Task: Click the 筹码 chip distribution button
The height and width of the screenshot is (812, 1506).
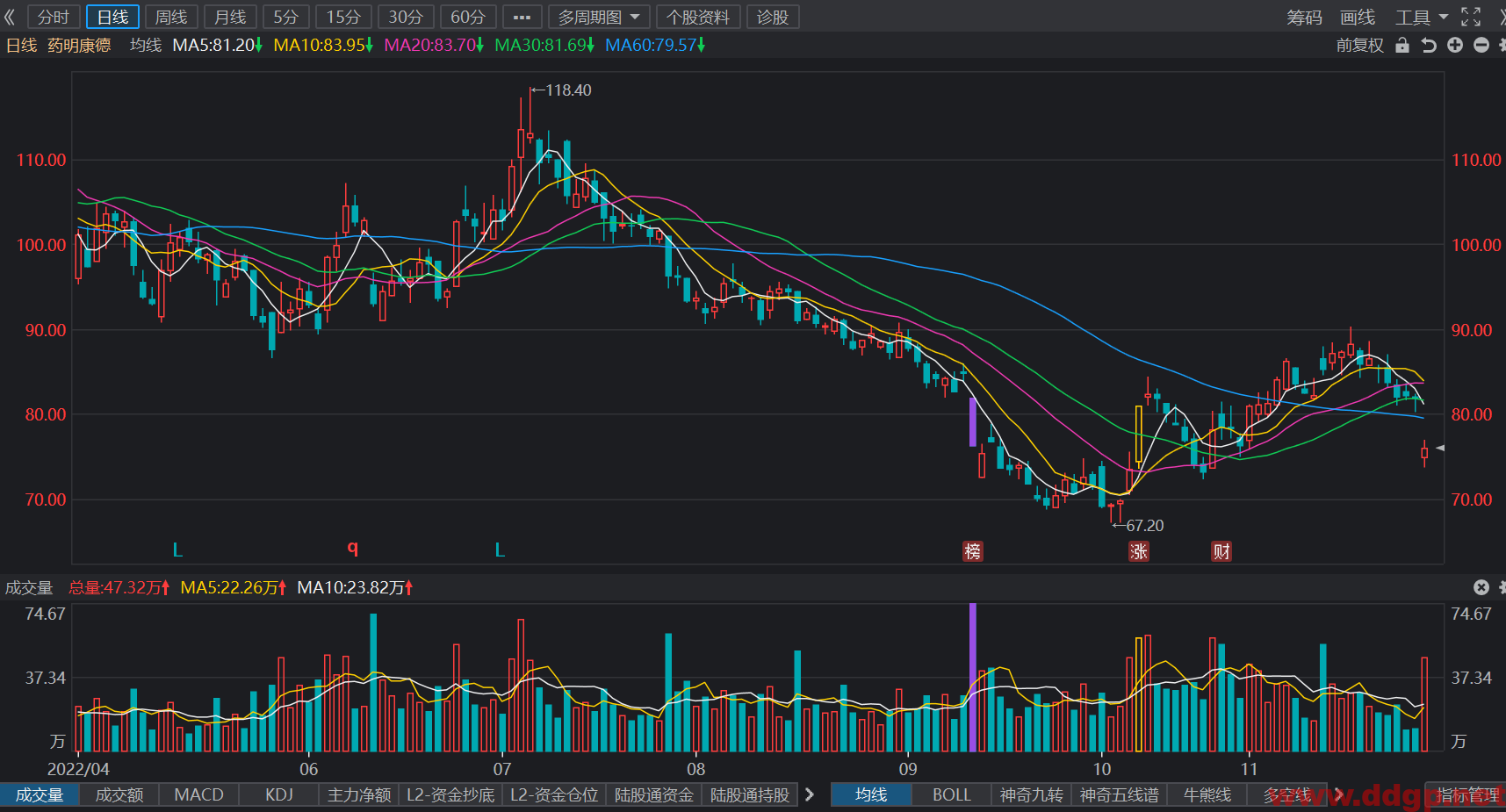Action: (x=1304, y=17)
